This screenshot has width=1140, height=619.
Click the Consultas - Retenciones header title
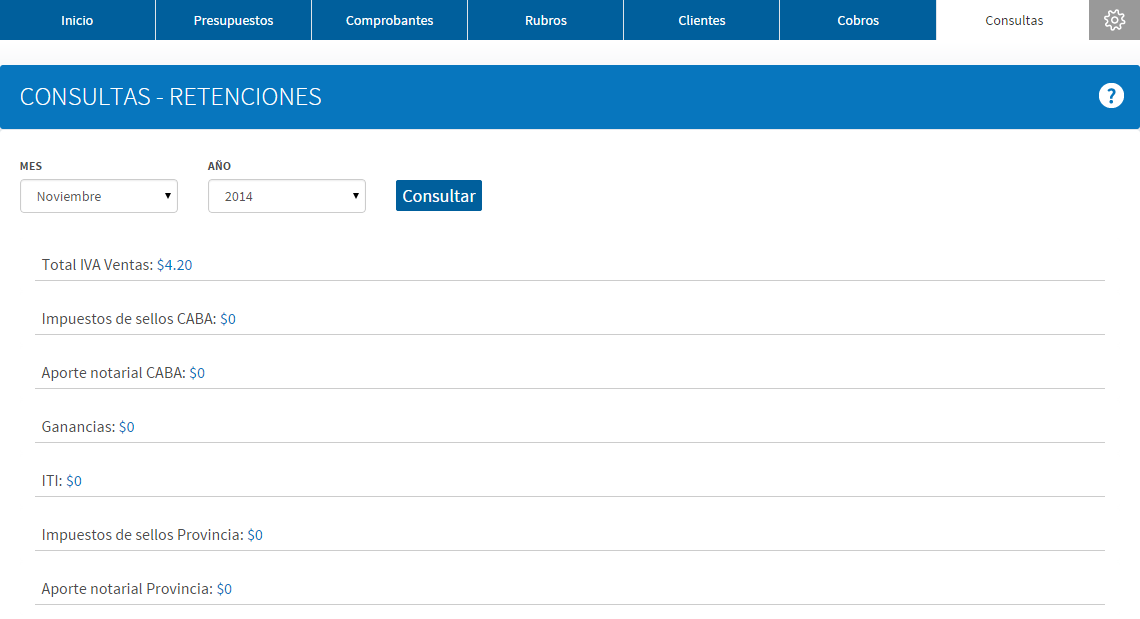coord(171,97)
